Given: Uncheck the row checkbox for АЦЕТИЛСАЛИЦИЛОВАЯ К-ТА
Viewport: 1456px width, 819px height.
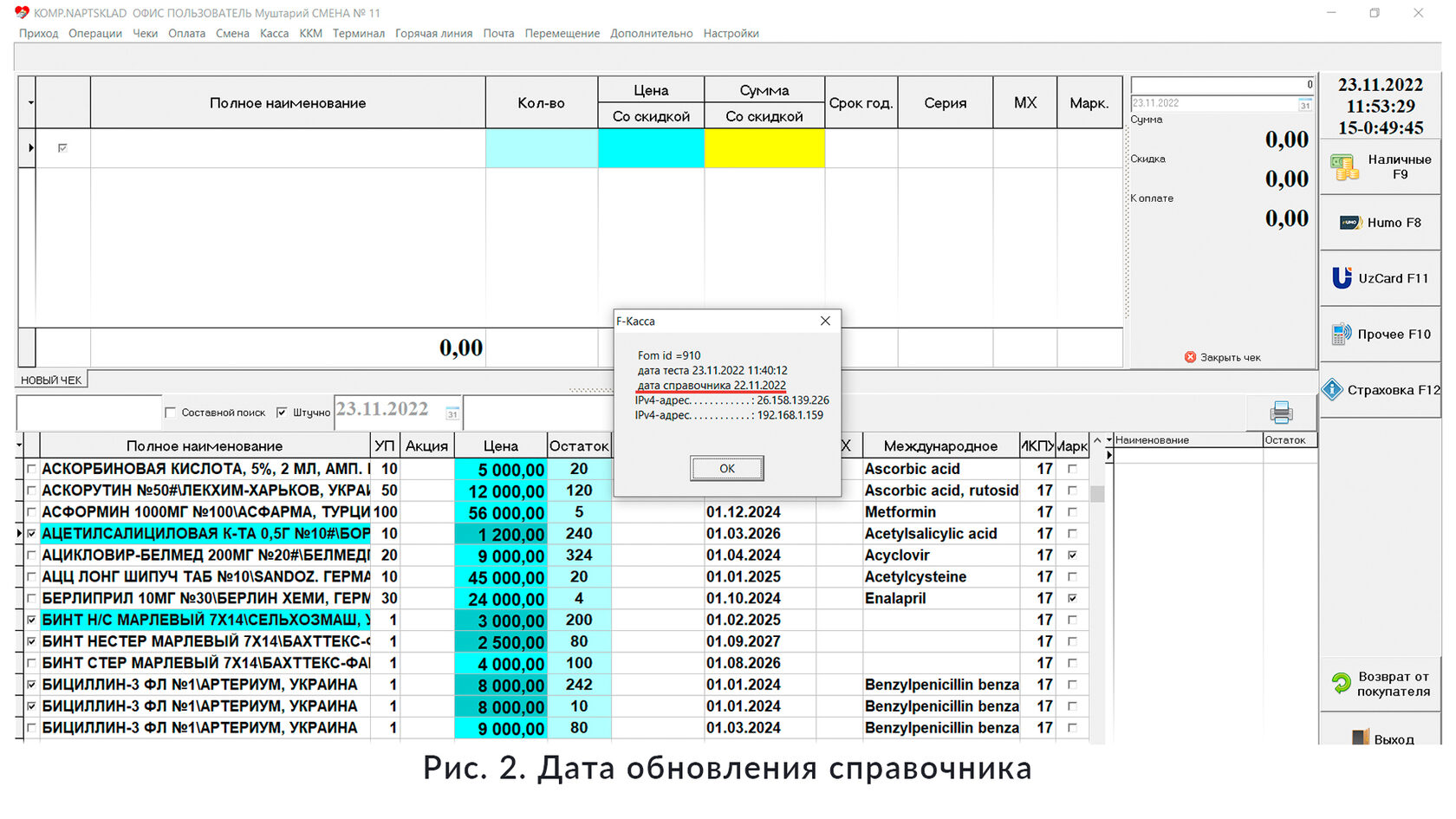Looking at the screenshot, I should tap(32, 534).
